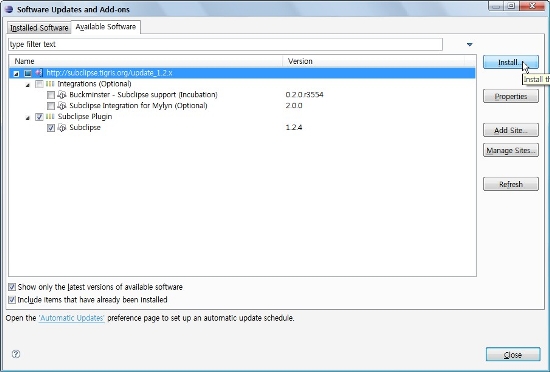Select the Subclipse Plugin row text
The height and width of the screenshot is (372, 550).
pyautogui.click(x=85, y=116)
